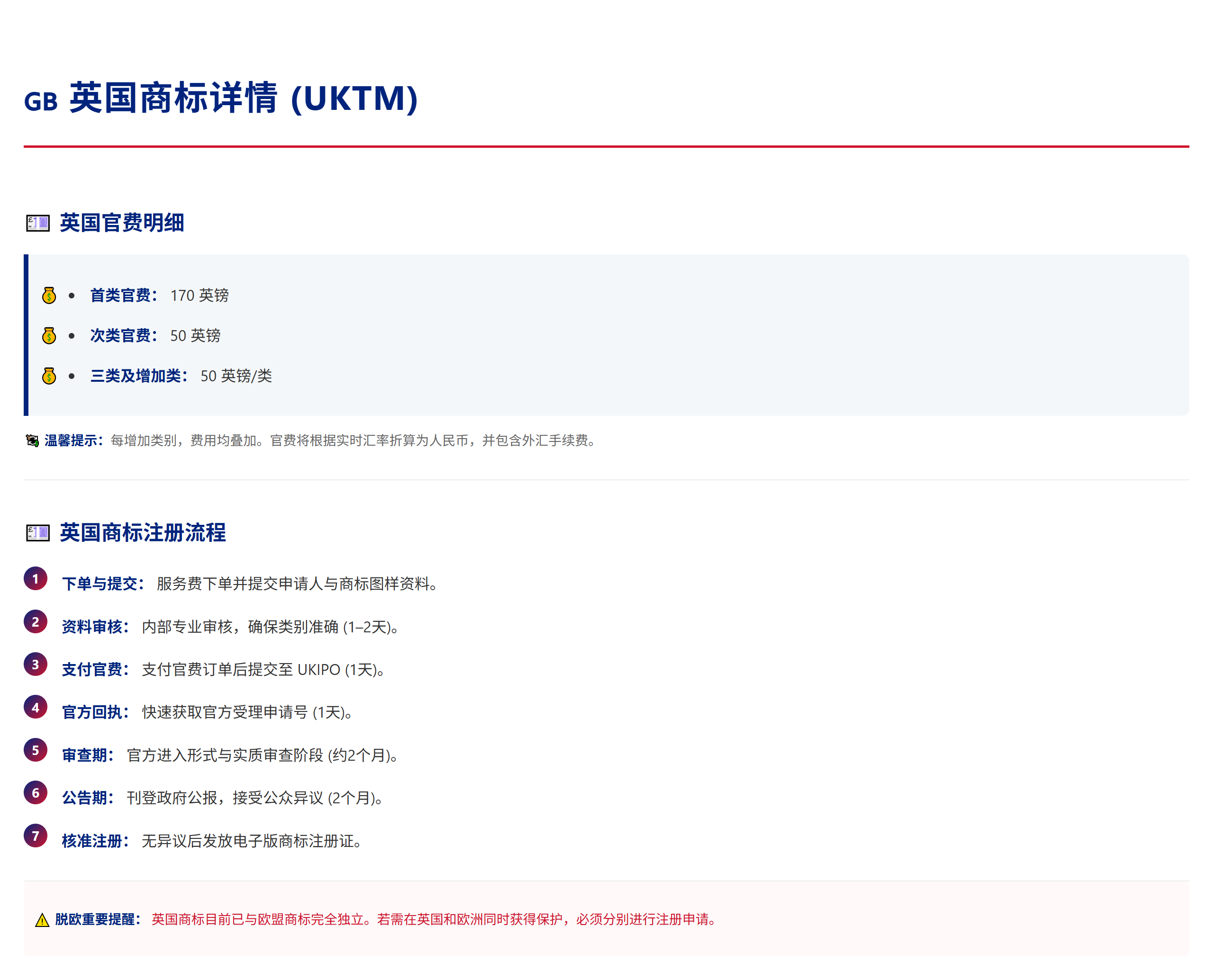Click the 英国商标详情 (UKTM) main title
This screenshot has height=980, width=1206.
[244, 98]
